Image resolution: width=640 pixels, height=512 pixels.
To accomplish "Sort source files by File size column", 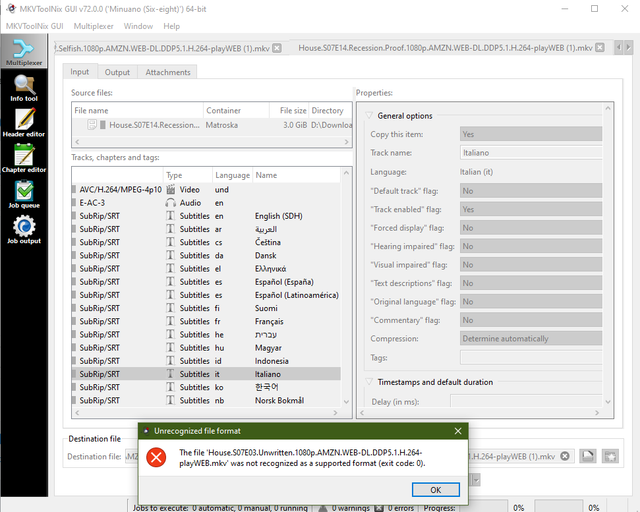I will click(x=289, y=110).
